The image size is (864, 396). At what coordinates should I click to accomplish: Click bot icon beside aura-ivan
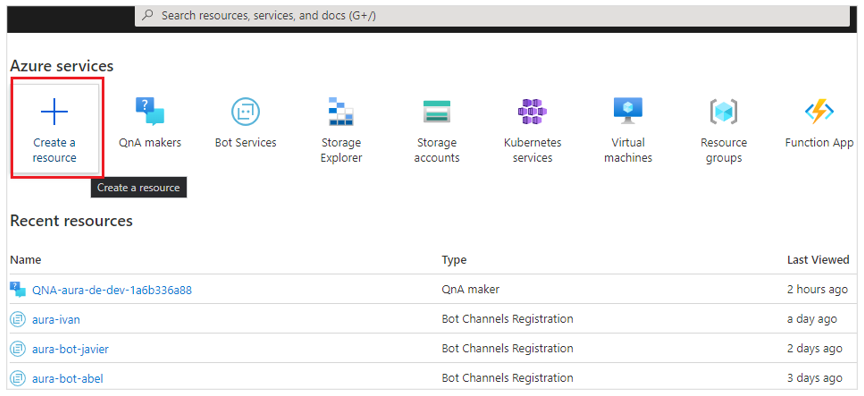pos(18,319)
